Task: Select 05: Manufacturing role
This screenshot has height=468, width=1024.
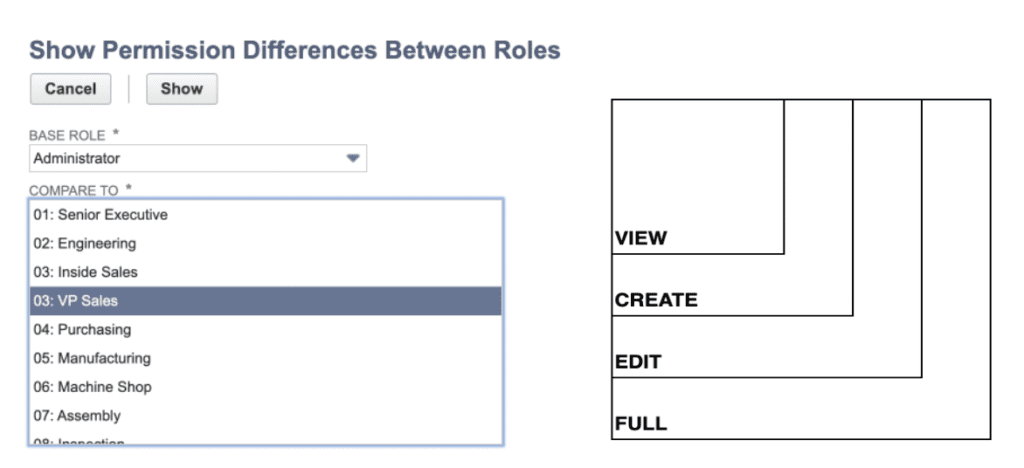Action: click(x=90, y=358)
